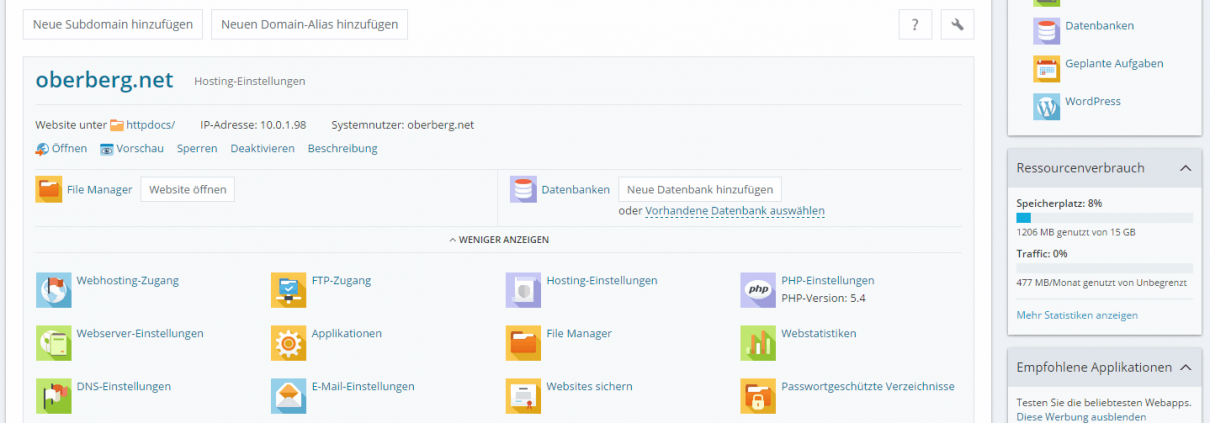Viewport: 1210px width, 423px height.
Task: Open the Applikationen gear icon
Action: 288,342
